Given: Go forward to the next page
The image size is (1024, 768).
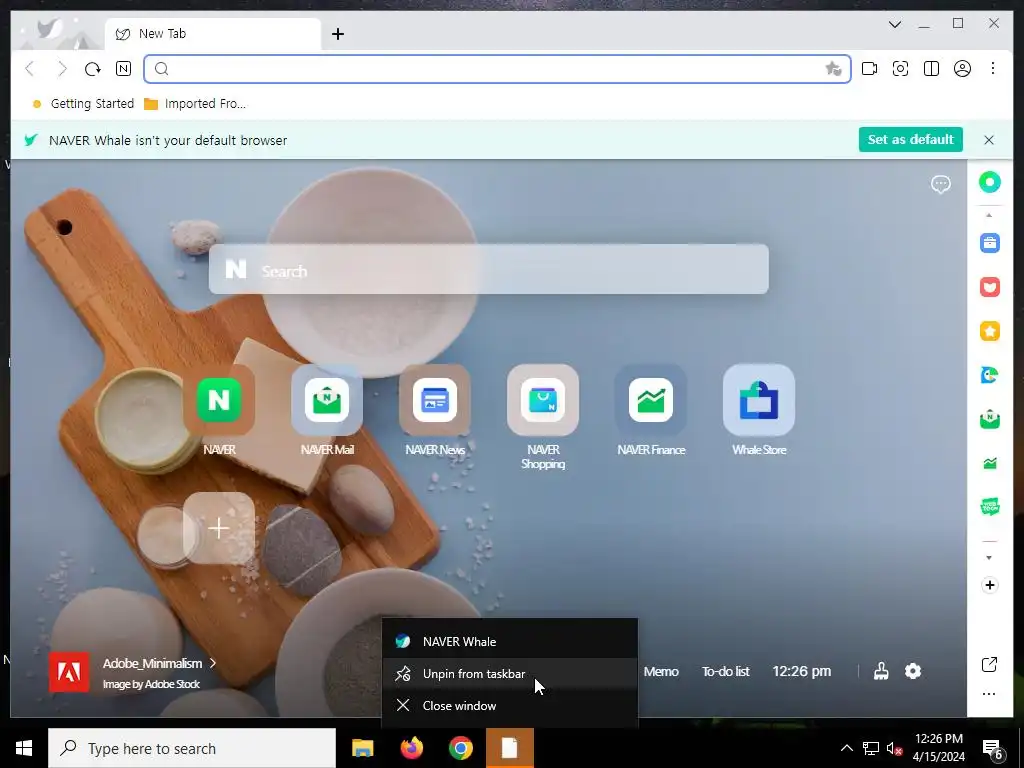Looking at the screenshot, I should coord(61,69).
